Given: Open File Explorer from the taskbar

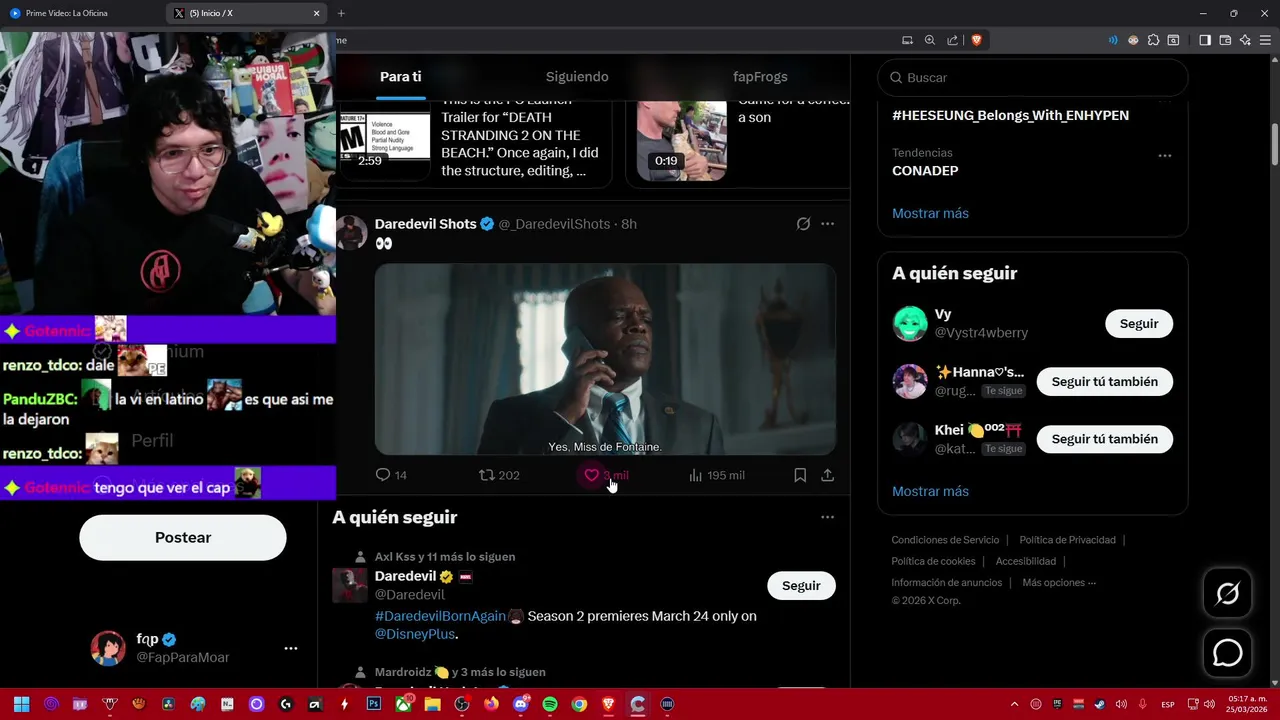Looking at the screenshot, I should (432, 704).
